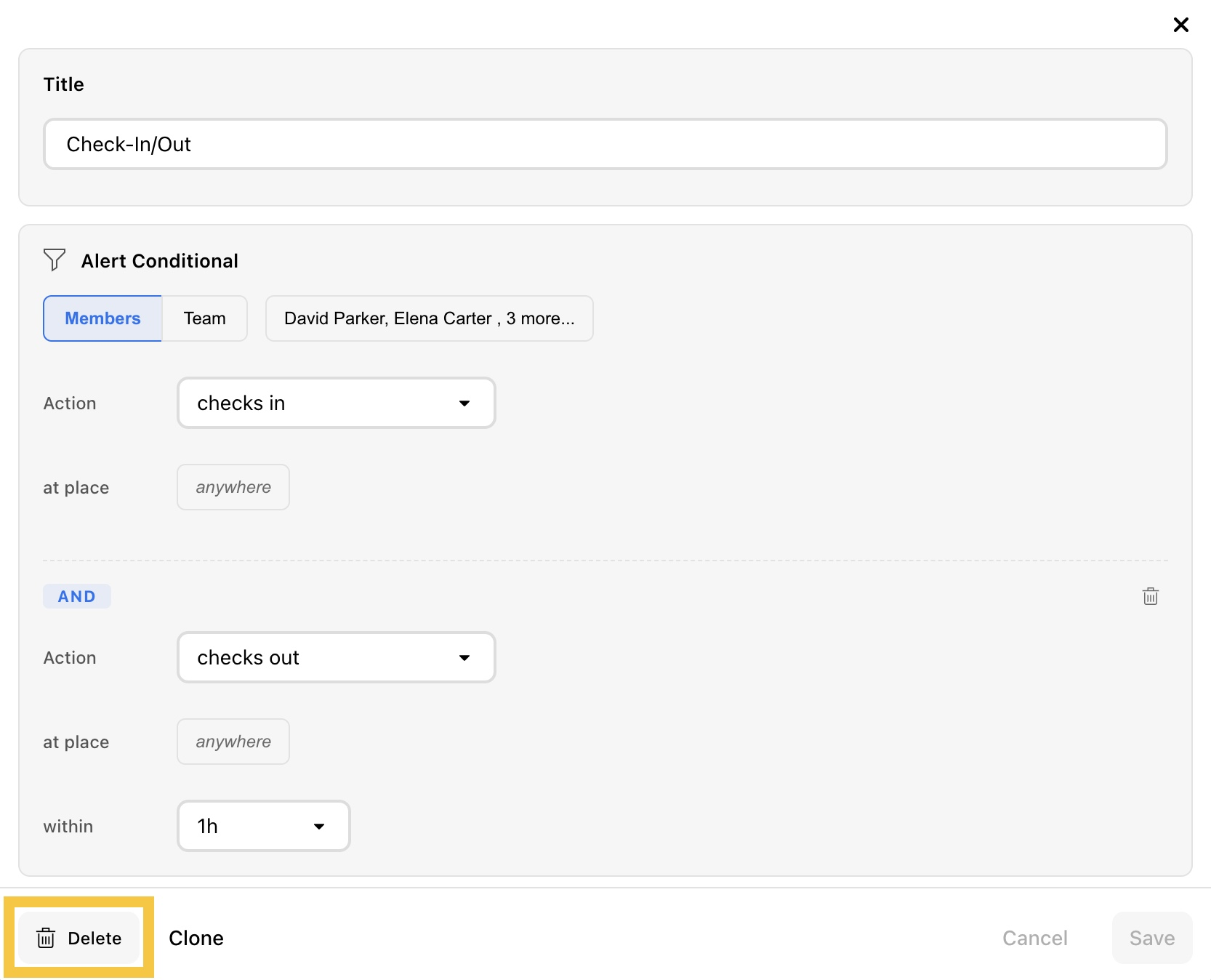Open the member selector showing David Parker
Screen dimensions: 1211x980
430,318
